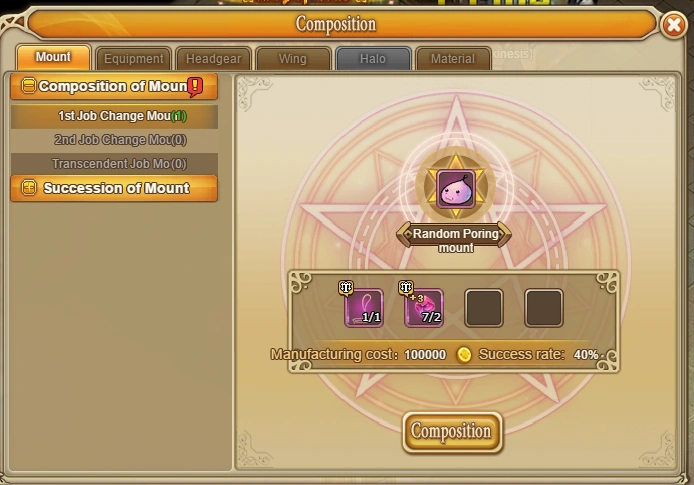The image size is (694, 485).
Task: Switch to the Wing tab
Action: (x=293, y=59)
